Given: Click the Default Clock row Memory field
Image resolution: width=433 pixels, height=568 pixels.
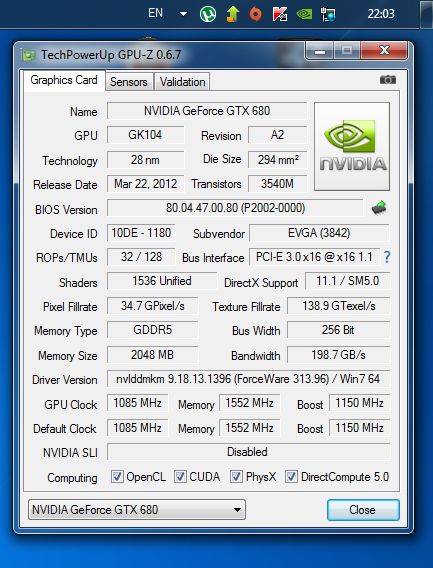Looking at the screenshot, I should tap(249, 428).
